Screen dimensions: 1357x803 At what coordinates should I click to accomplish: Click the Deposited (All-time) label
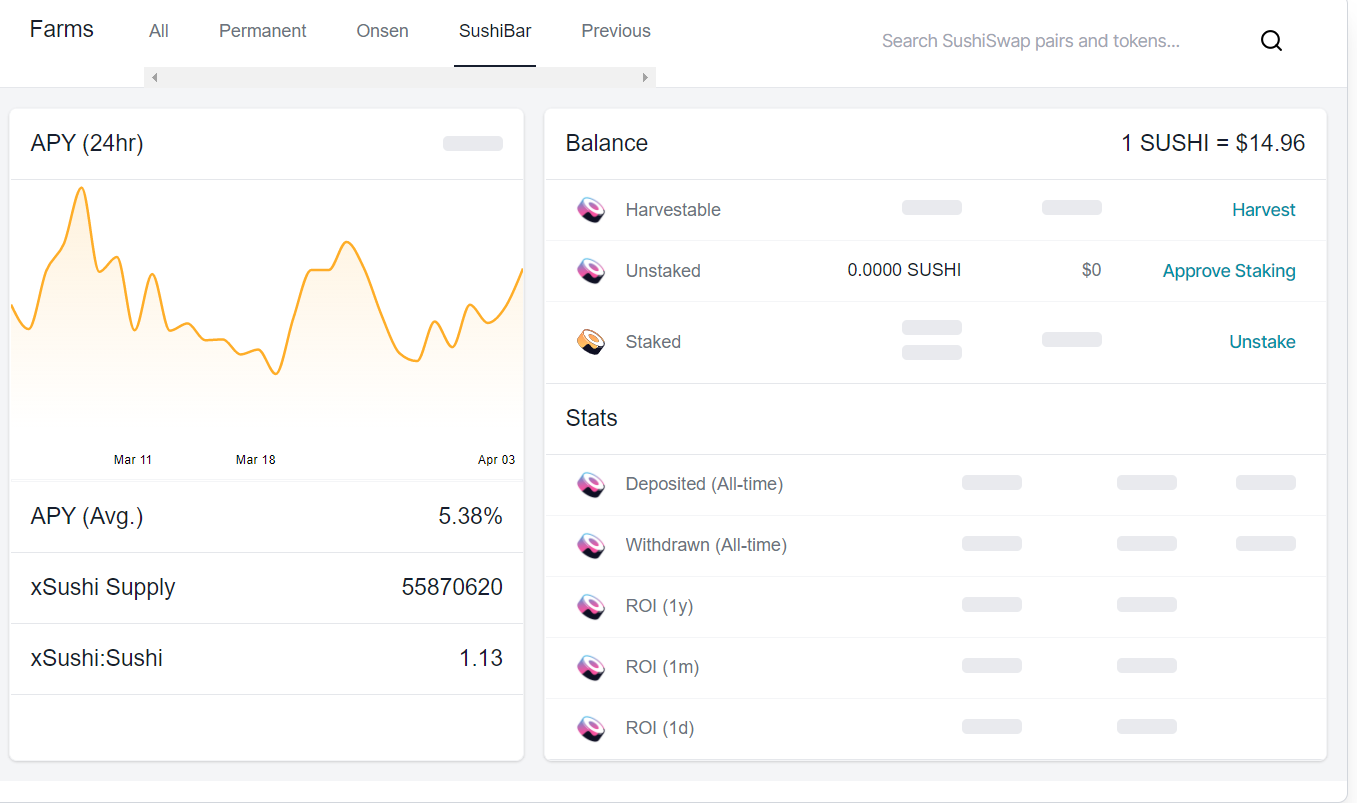[704, 485]
